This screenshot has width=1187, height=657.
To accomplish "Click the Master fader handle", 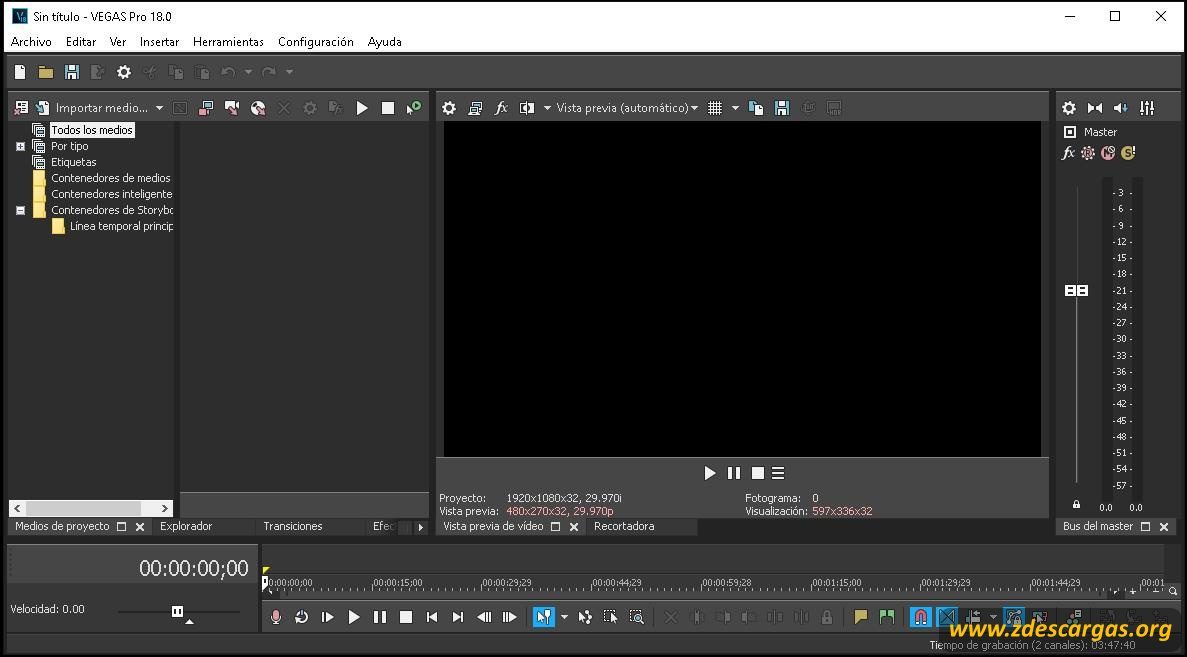I will (1076, 291).
